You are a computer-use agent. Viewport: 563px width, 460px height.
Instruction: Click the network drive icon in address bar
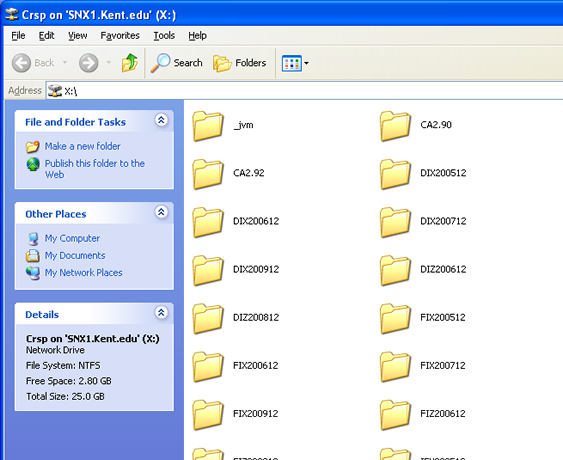point(55,90)
